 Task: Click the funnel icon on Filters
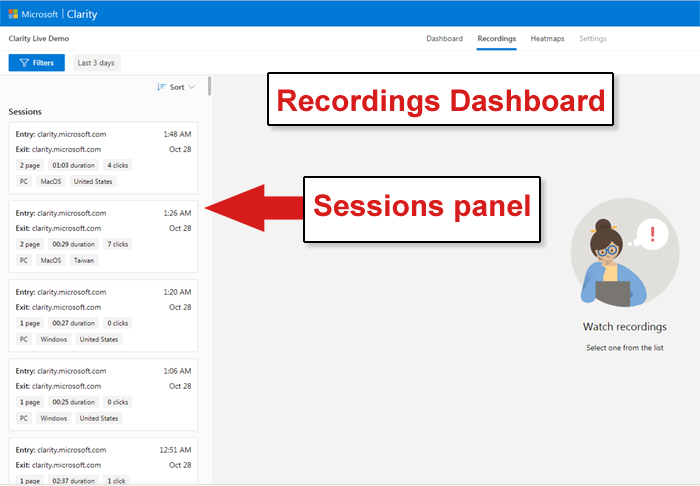pyautogui.click(x=22, y=63)
